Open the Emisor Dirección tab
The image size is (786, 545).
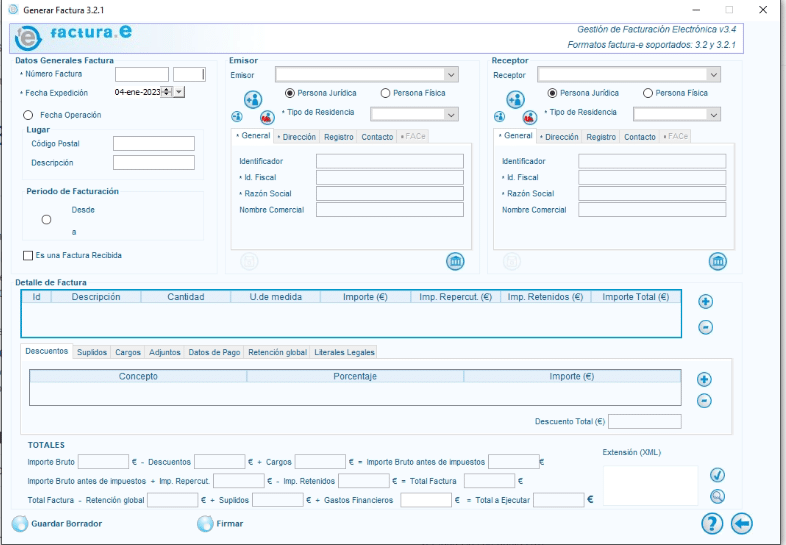[x=298, y=137]
